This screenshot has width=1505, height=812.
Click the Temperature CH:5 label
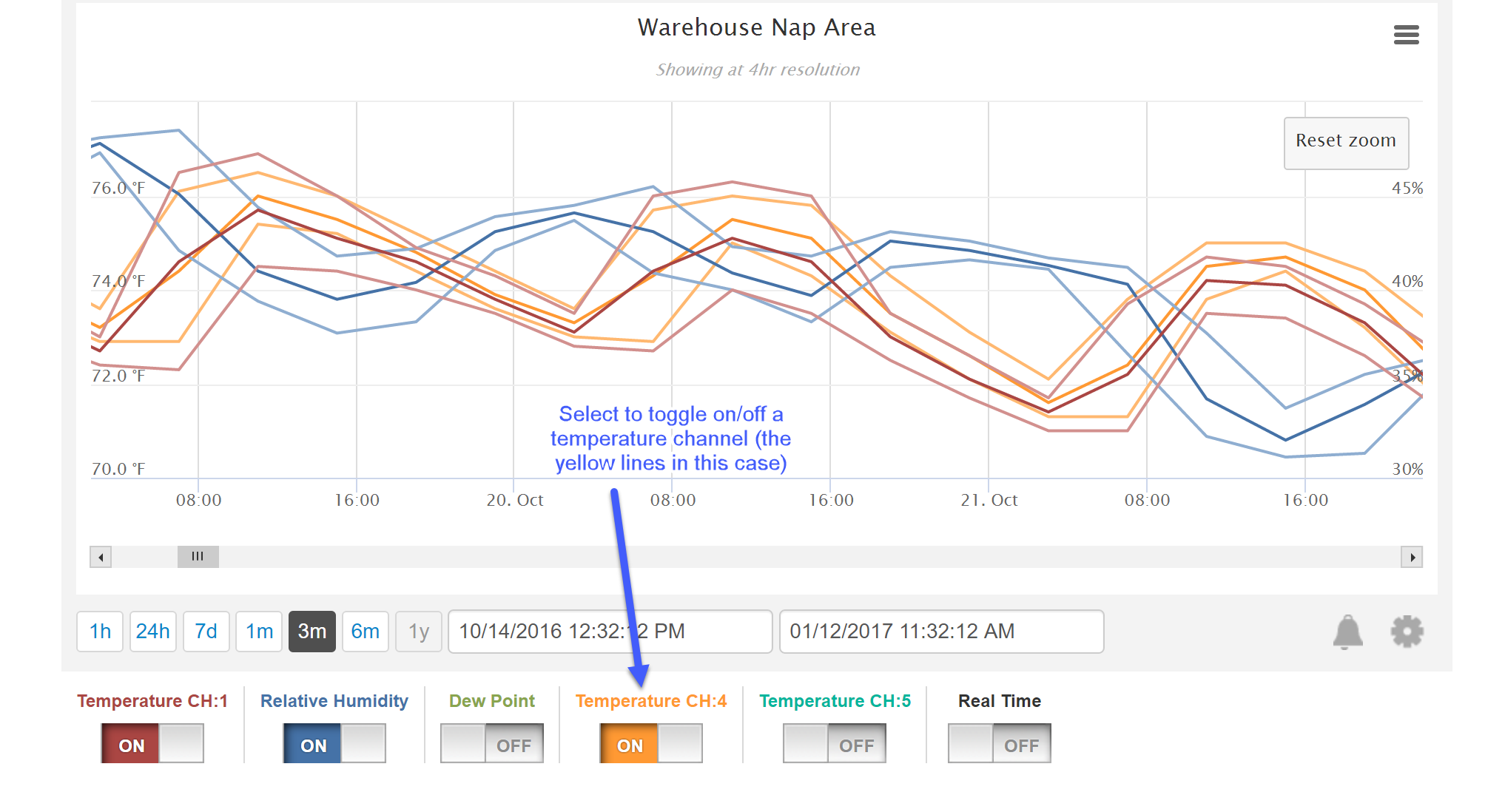coord(835,701)
